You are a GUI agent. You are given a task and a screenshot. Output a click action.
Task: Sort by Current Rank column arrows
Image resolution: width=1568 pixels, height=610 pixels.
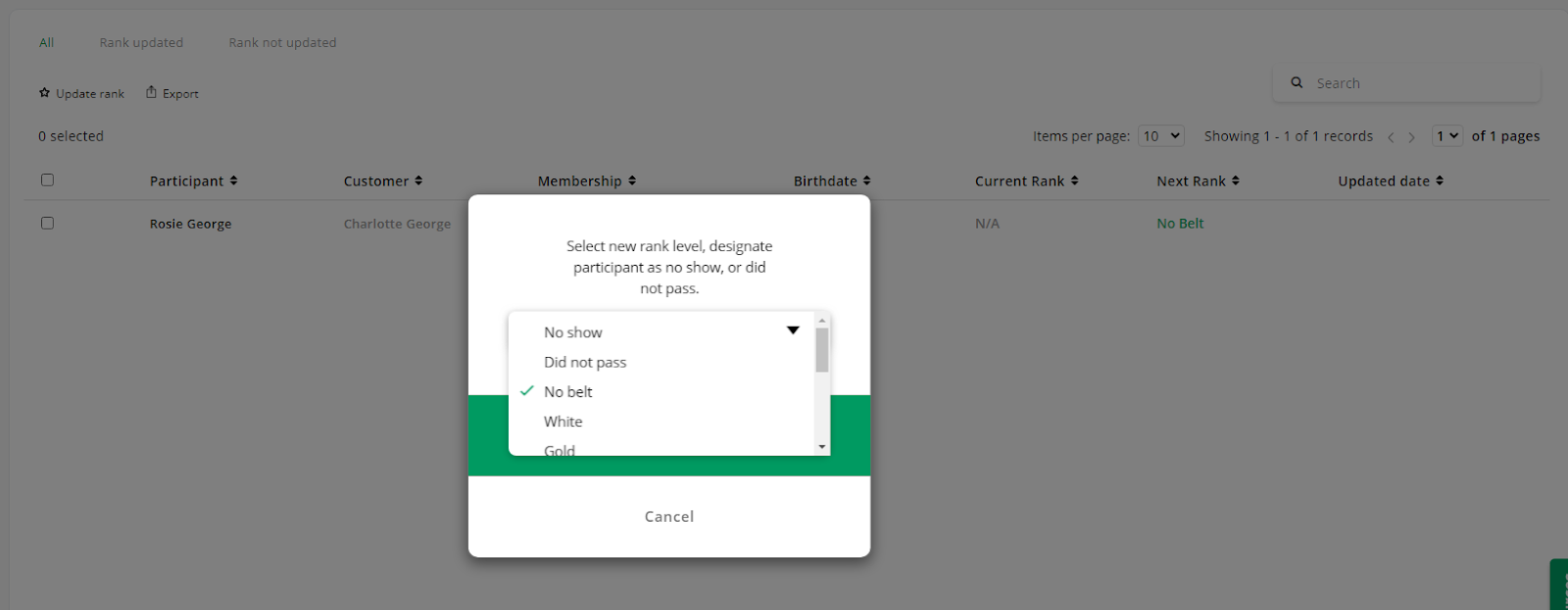point(1075,180)
